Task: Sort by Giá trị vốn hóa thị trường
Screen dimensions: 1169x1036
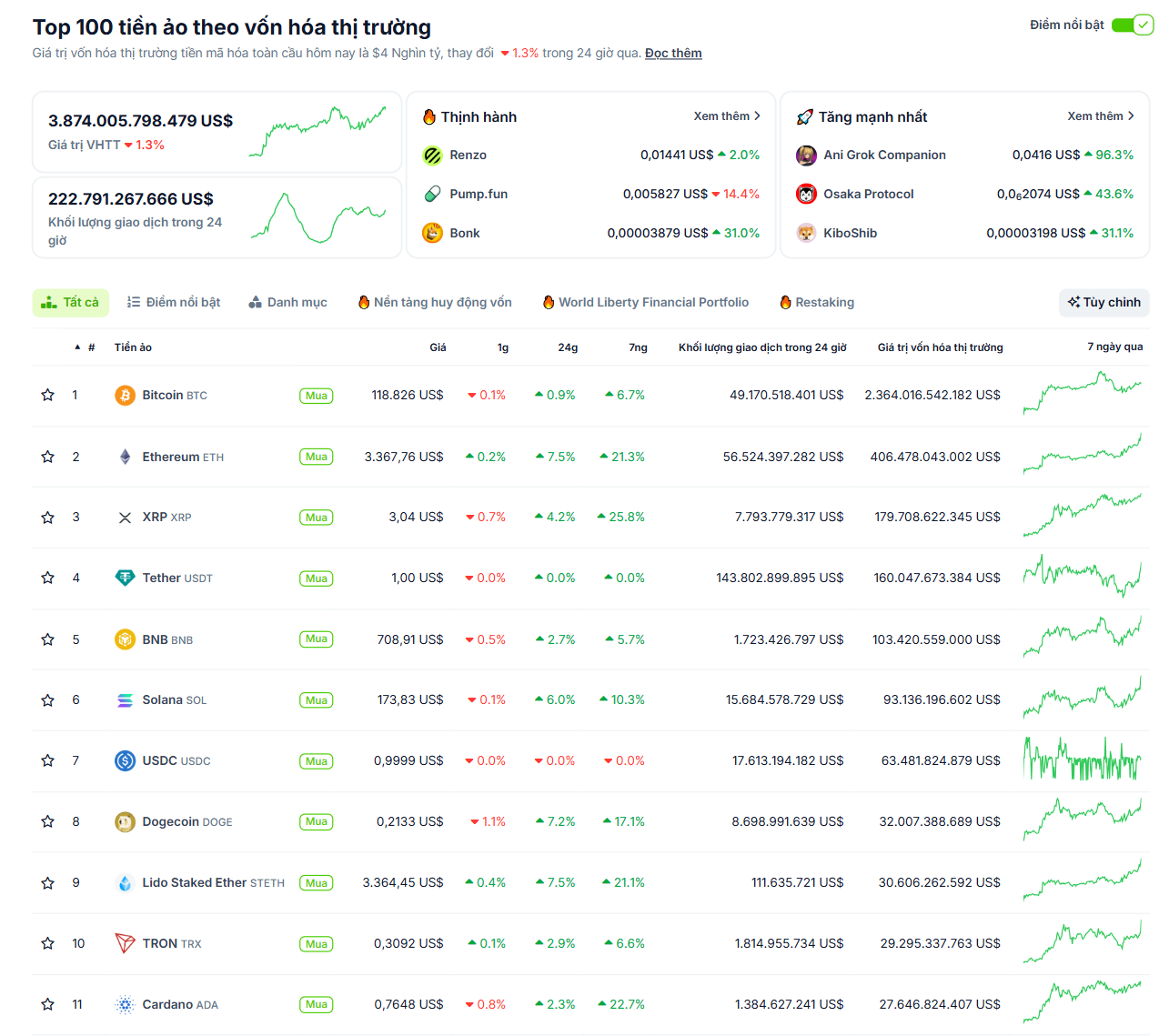Action: tap(940, 347)
